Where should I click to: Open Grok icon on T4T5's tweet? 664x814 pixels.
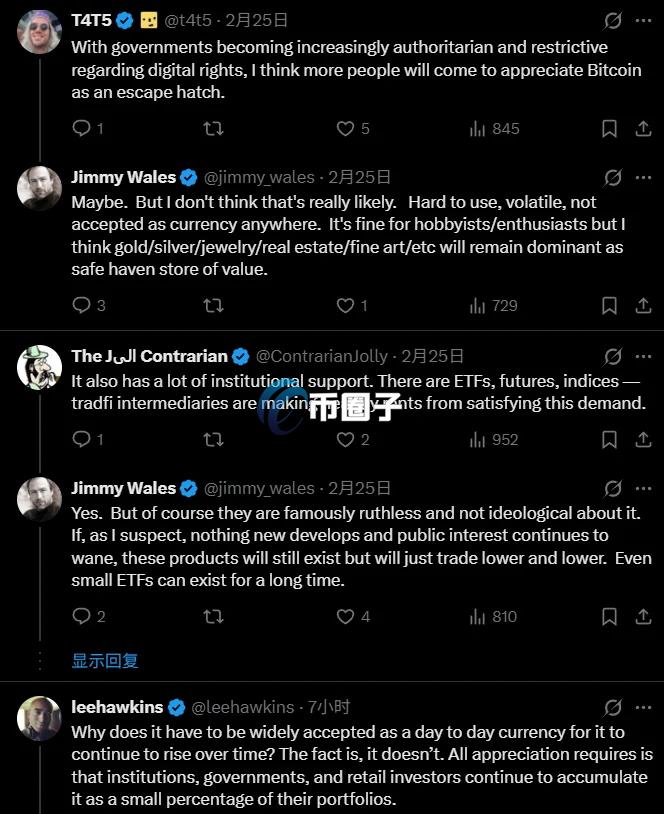pyautogui.click(x=613, y=20)
